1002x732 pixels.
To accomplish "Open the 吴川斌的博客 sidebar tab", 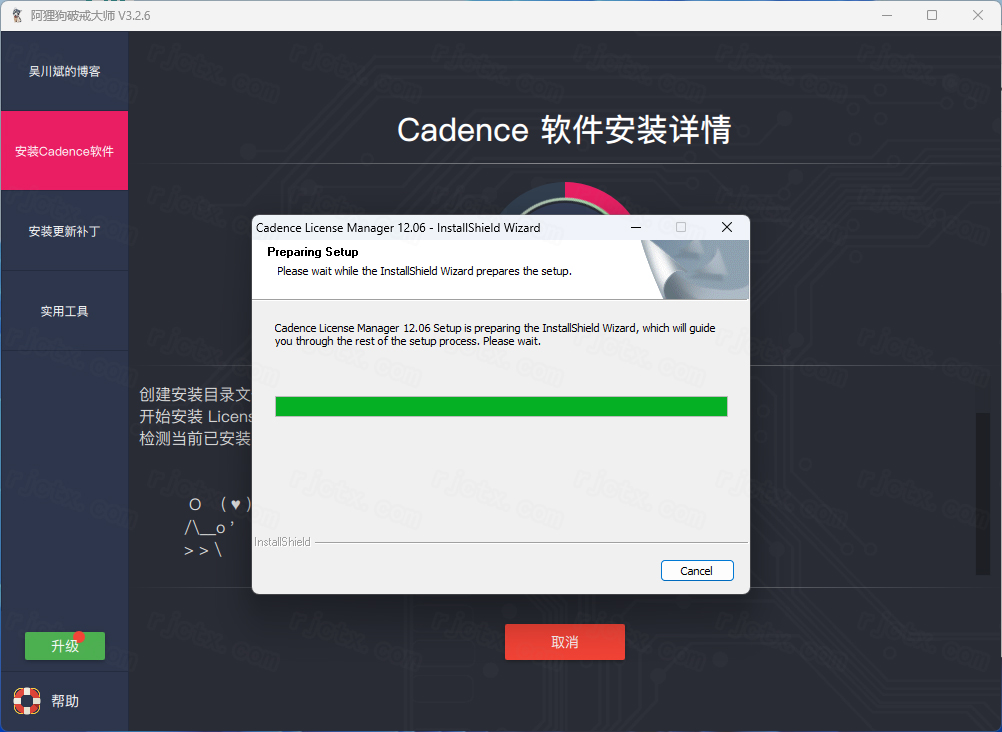I will coord(65,71).
